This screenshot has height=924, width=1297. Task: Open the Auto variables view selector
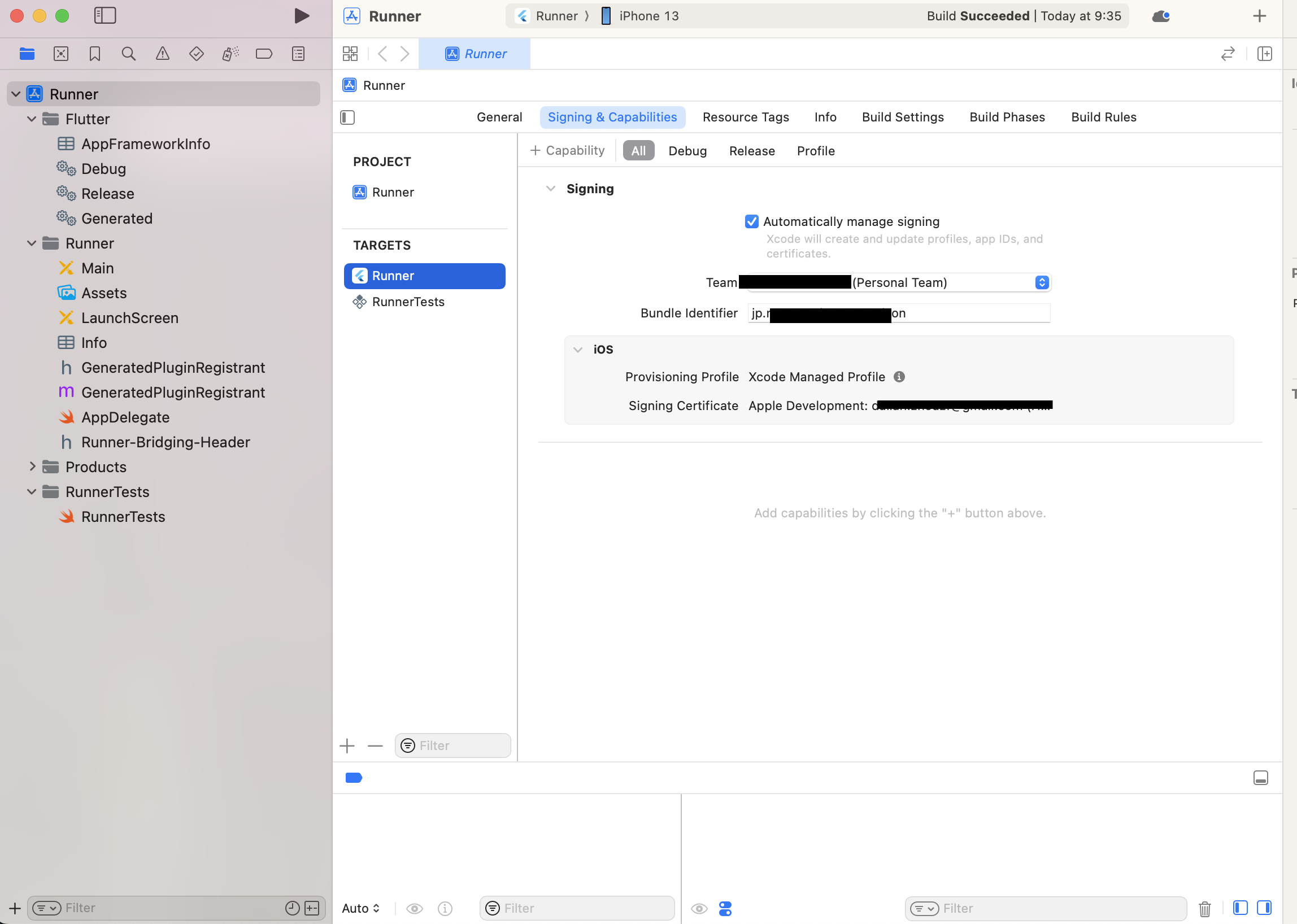click(361, 908)
